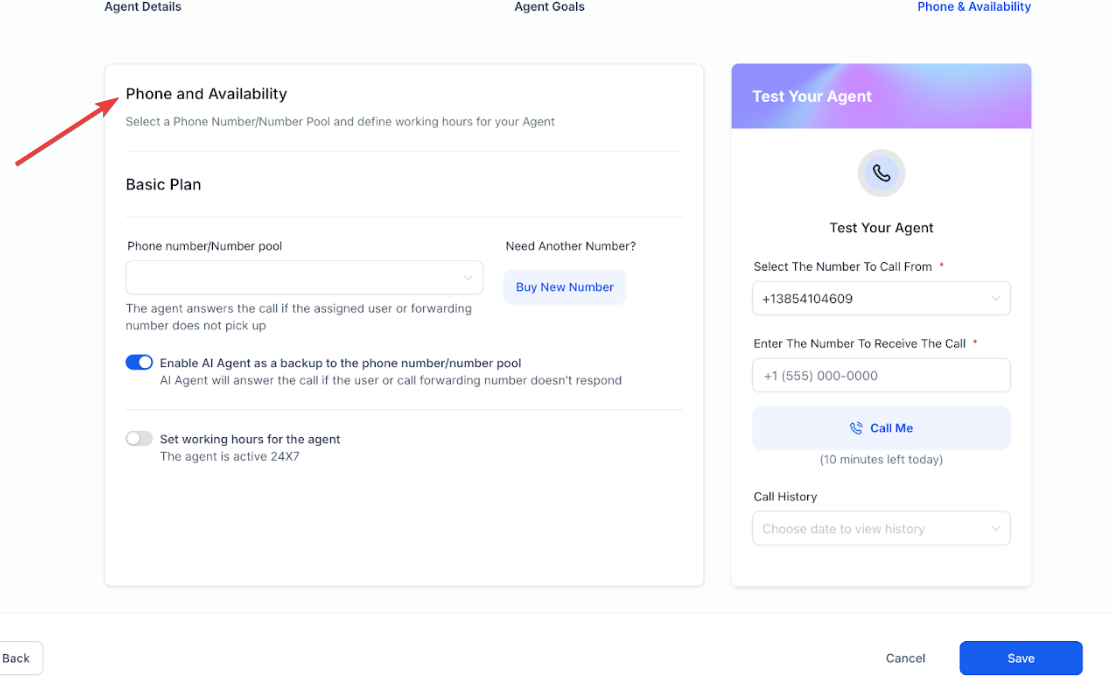
Task: Click the chevron in Call History field
Action: (995, 529)
